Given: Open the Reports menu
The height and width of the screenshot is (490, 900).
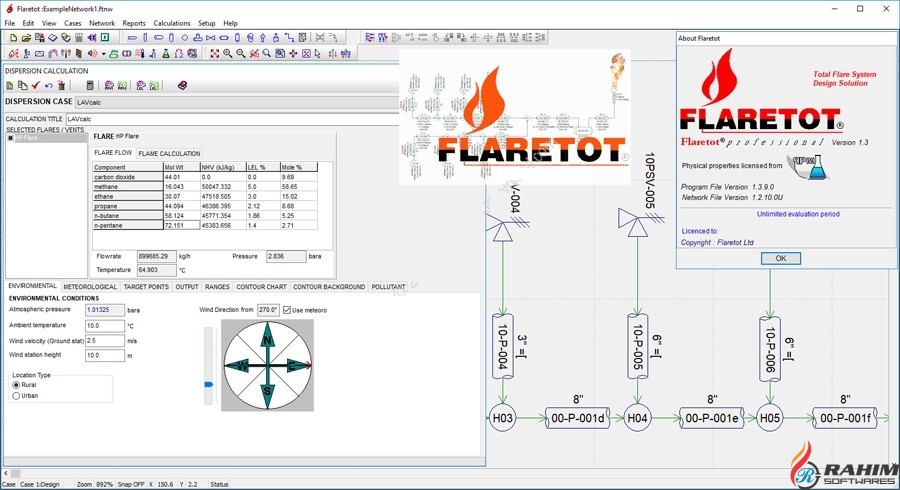Looking at the screenshot, I should (134, 24).
